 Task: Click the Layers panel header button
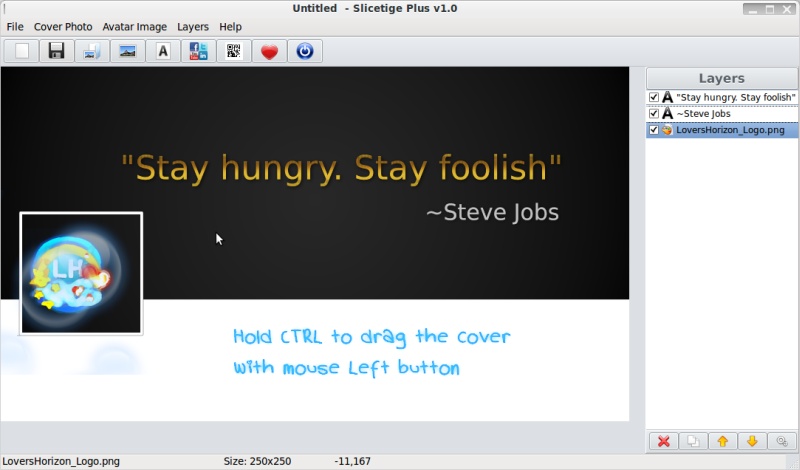pyautogui.click(x=722, y=78)
